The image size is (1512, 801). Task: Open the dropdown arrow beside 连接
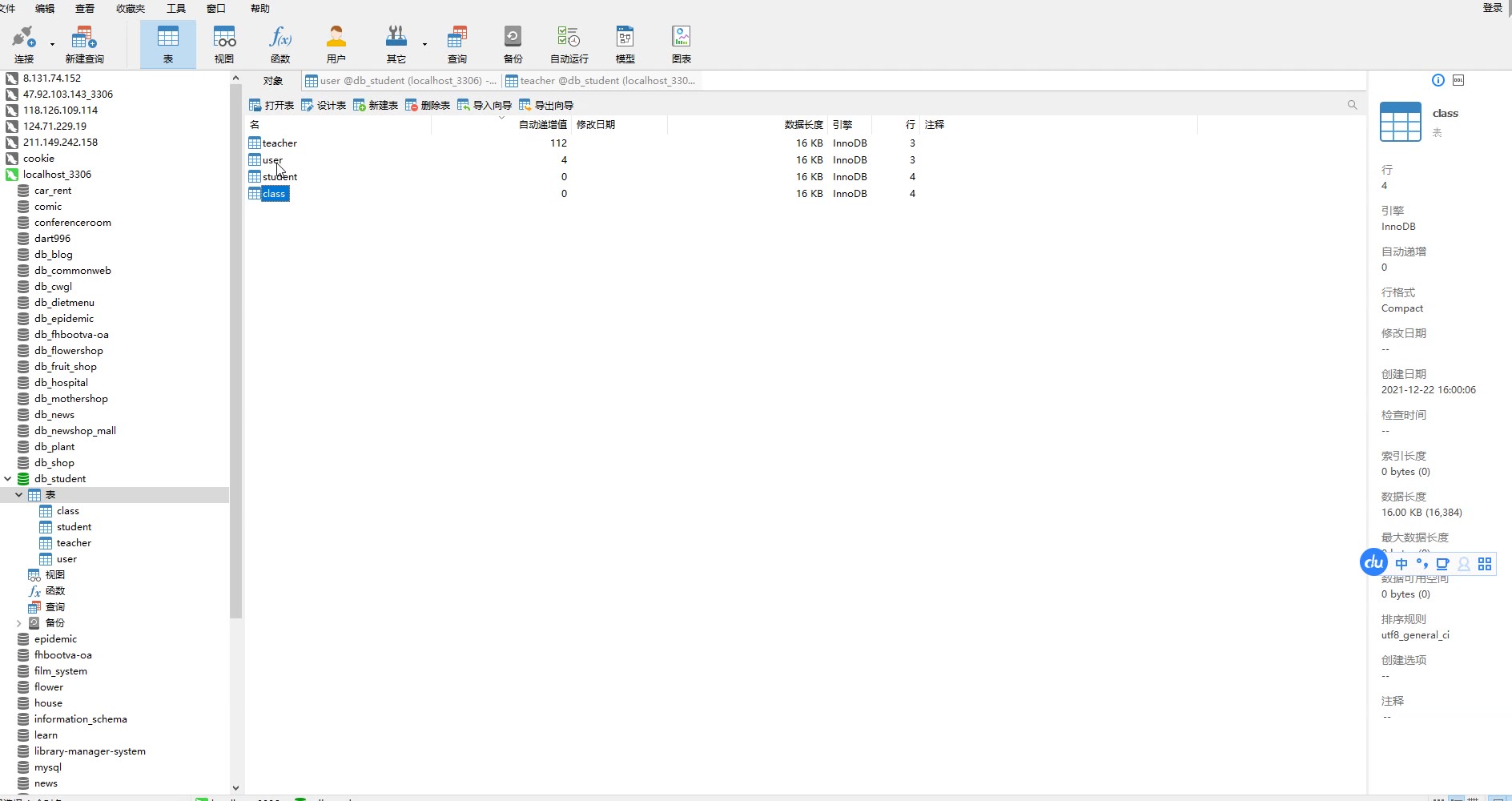coord(52,44)
